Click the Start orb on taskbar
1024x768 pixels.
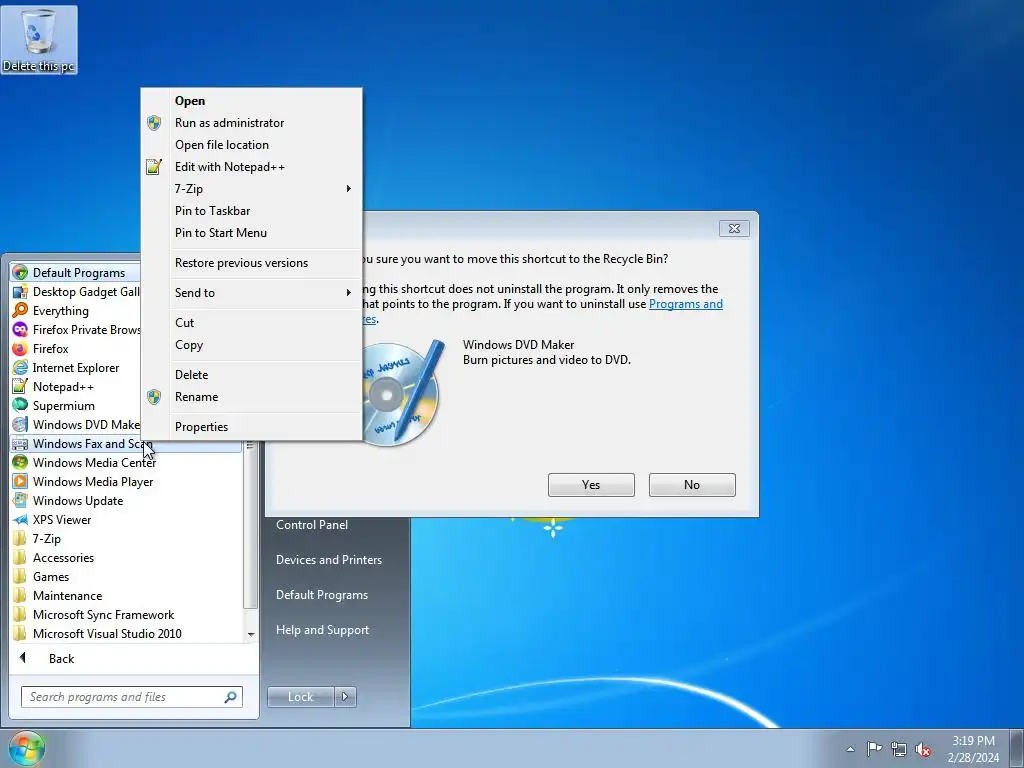click(x=27, y=748)
